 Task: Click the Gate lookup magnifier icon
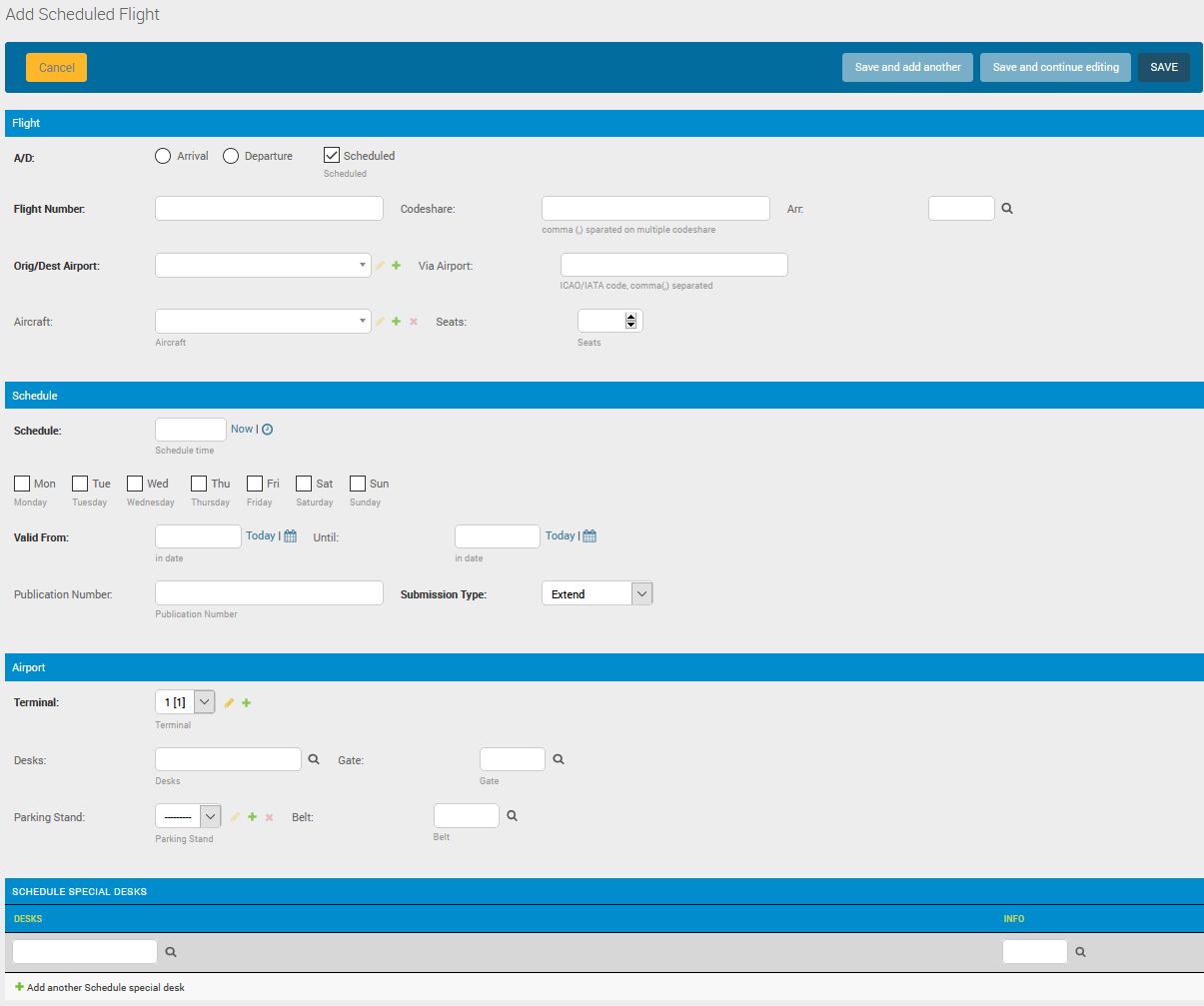click(x=559, y=759)
